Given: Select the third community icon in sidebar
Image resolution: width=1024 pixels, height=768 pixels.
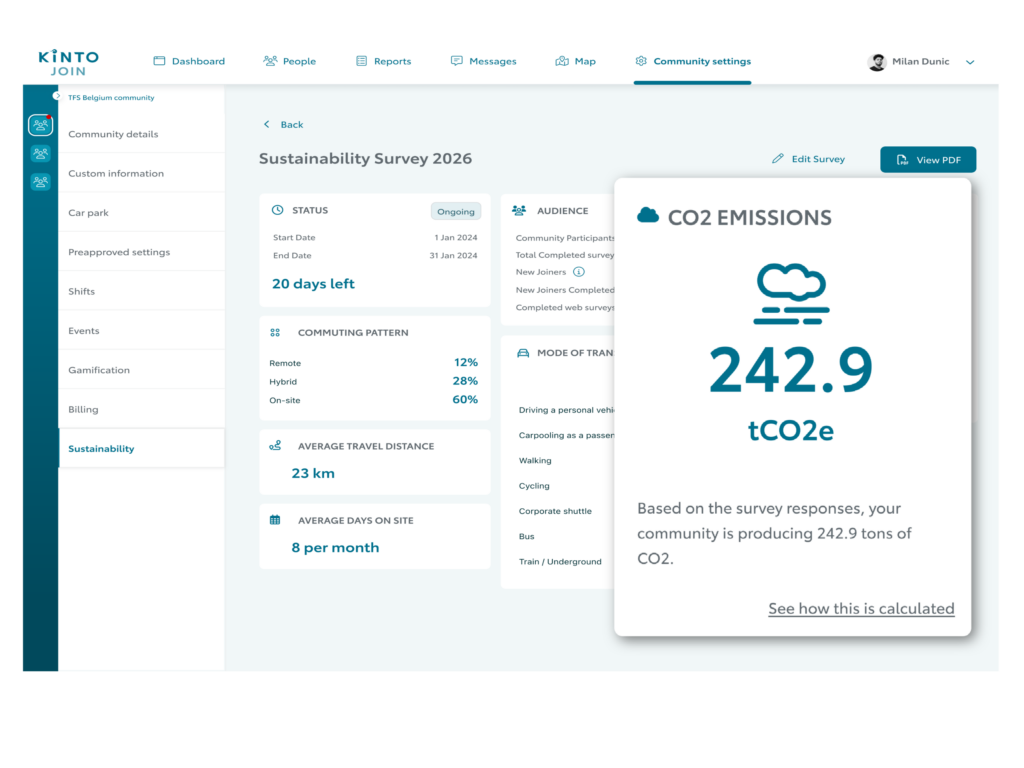Looking at the screenshot, I should tap(40, 182).
